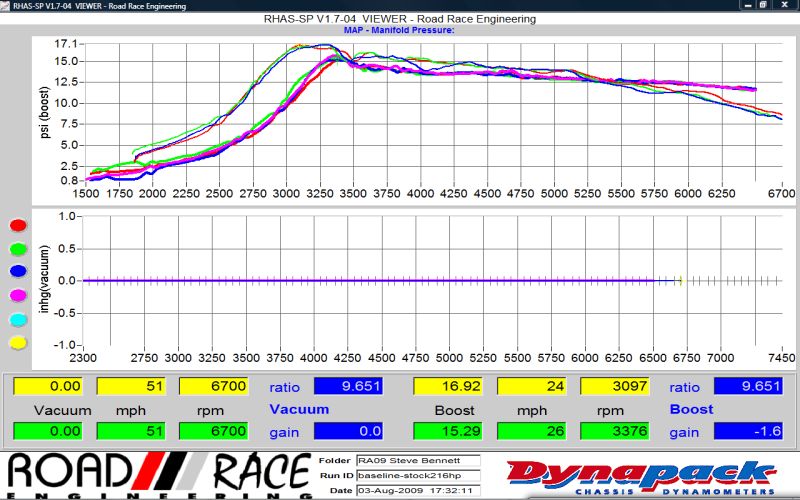Toggle the green run indicator circle
The height and width of the screenshot is (500, 800).
(15, 250)
